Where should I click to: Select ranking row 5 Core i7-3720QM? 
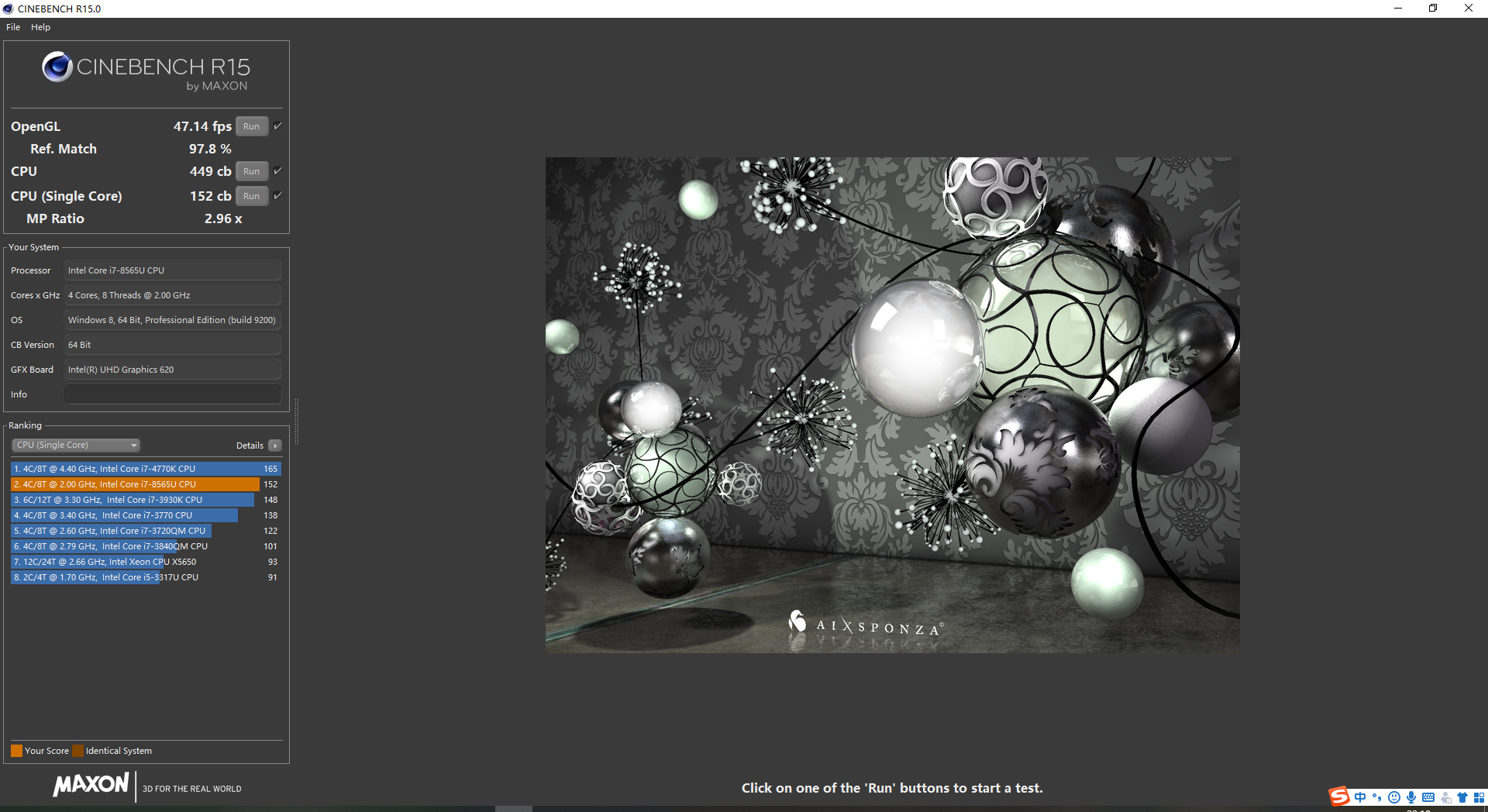pyautogui.click(x=146, y=531)
